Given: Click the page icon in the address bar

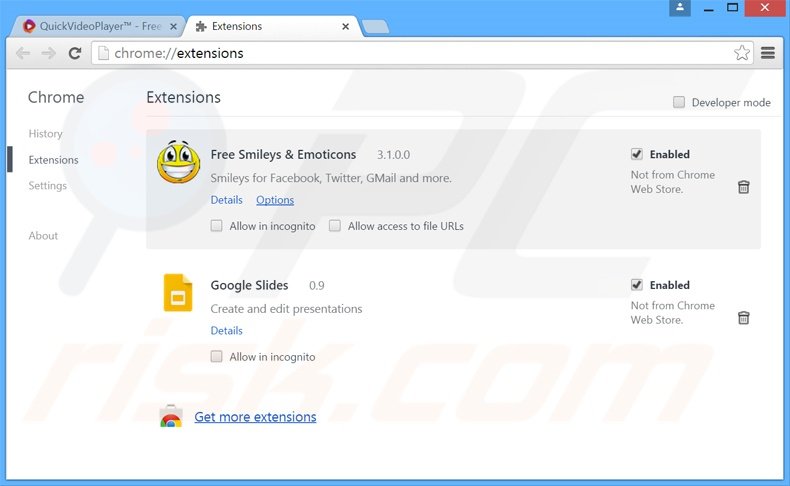Looking at the screenshot, I should coord(103,53).
